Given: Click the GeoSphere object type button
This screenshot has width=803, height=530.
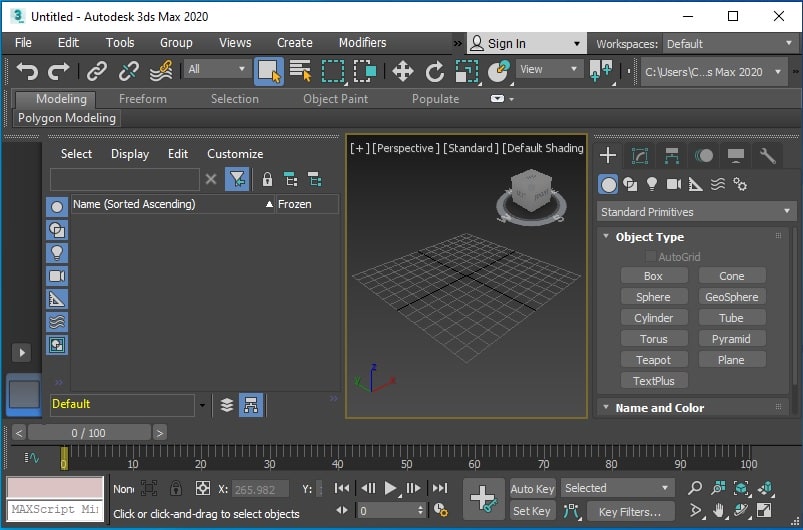Looking at the screenshot, I should point(732,297).
